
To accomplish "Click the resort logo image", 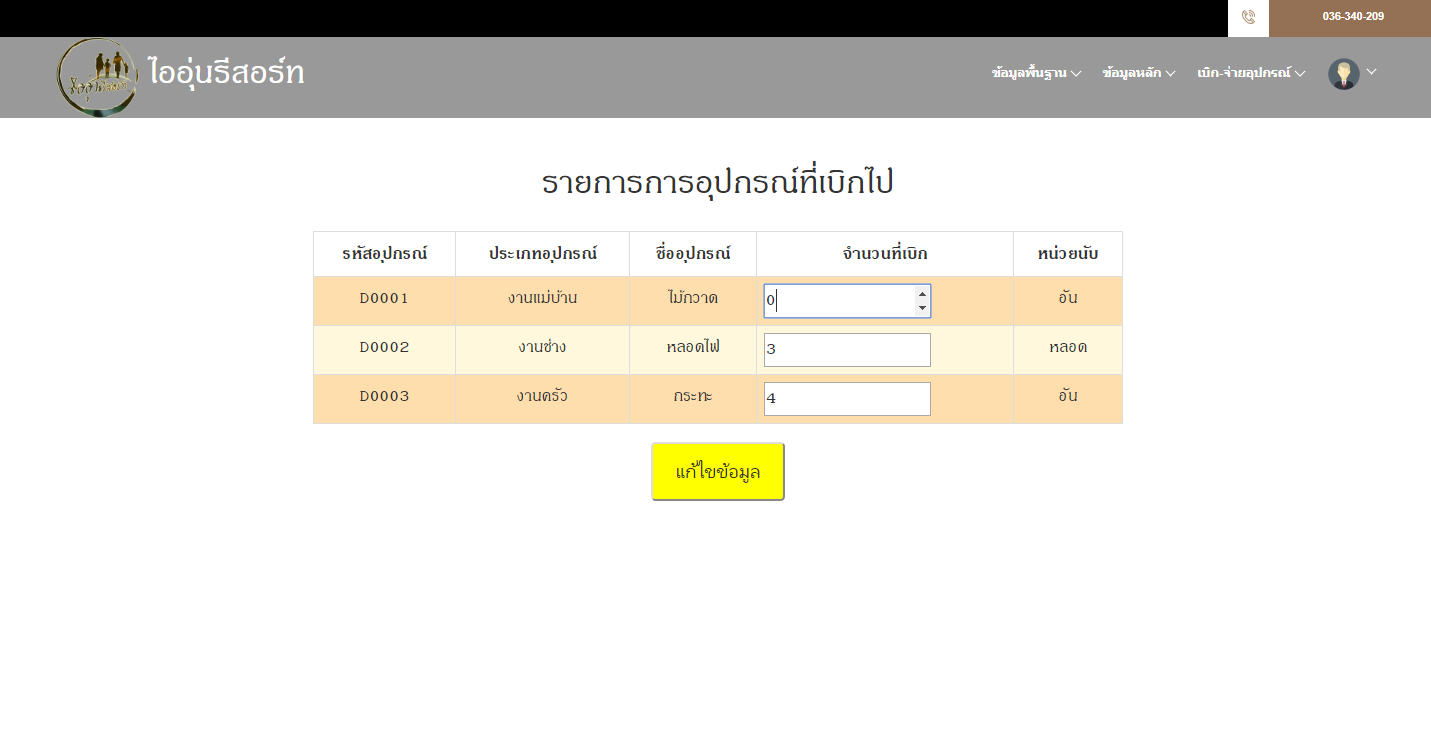I will 97,77.
